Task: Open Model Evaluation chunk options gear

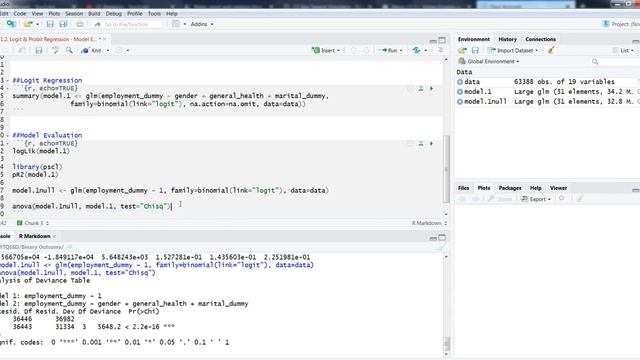Action: 410,144
